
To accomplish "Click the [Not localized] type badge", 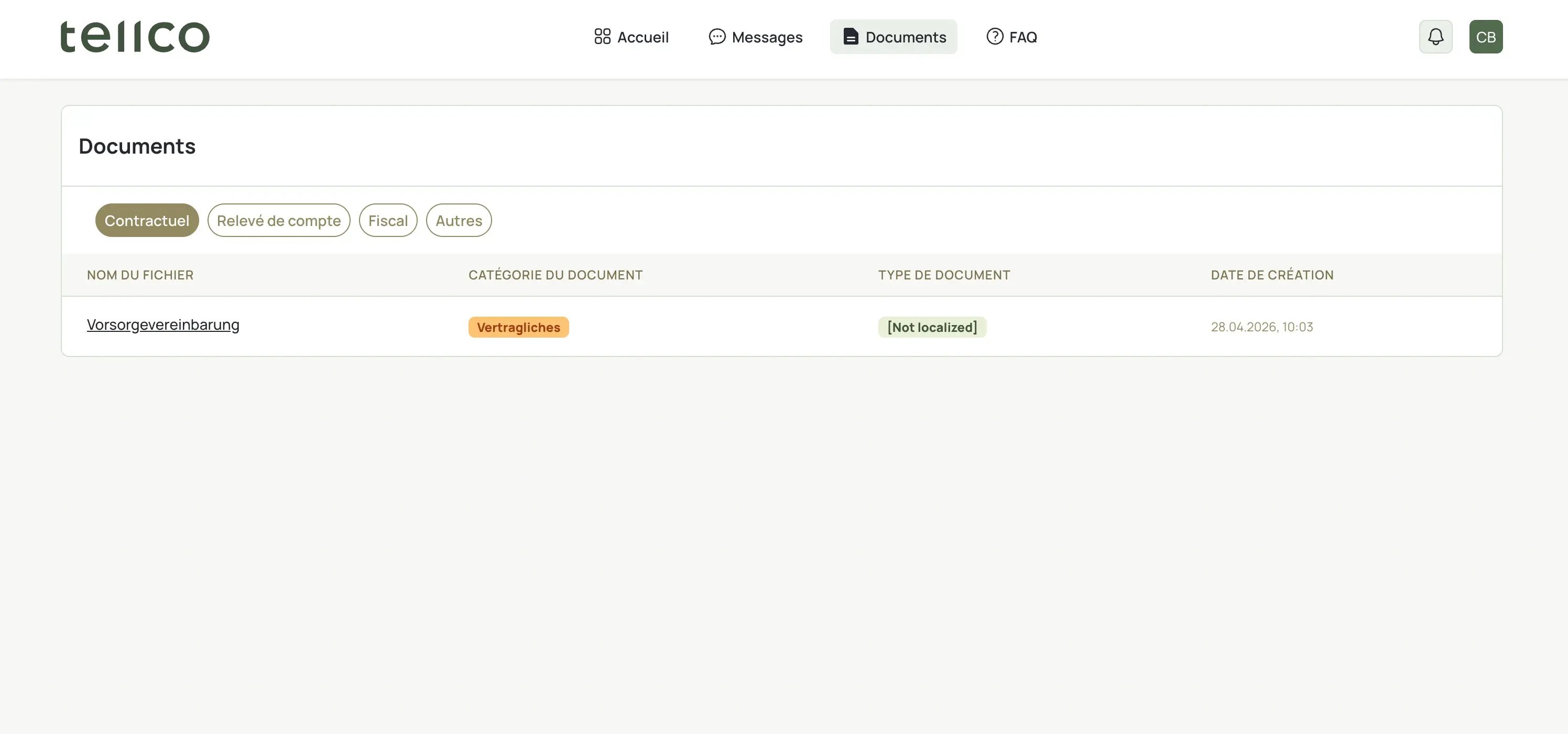I will (x=932, y=327).
